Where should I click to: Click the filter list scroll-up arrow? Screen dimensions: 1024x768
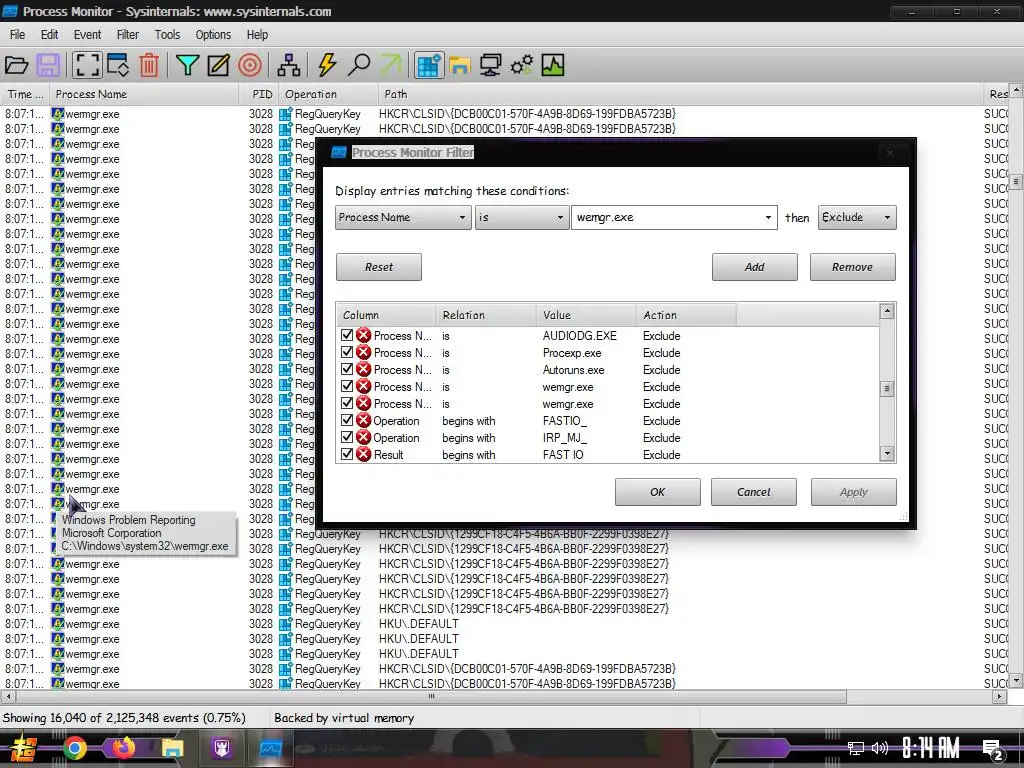point(887,311)
